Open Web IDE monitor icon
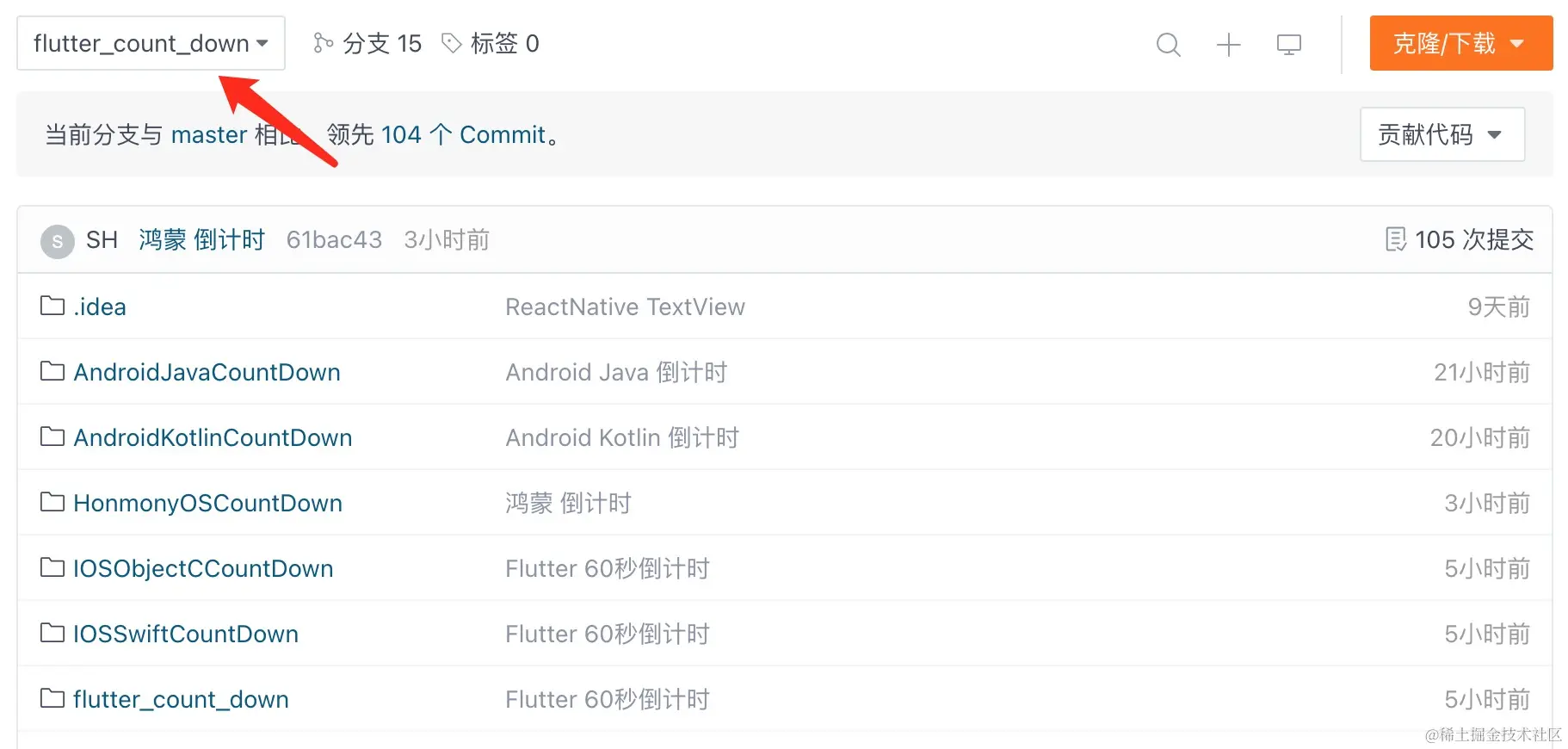 (1288, 44)
